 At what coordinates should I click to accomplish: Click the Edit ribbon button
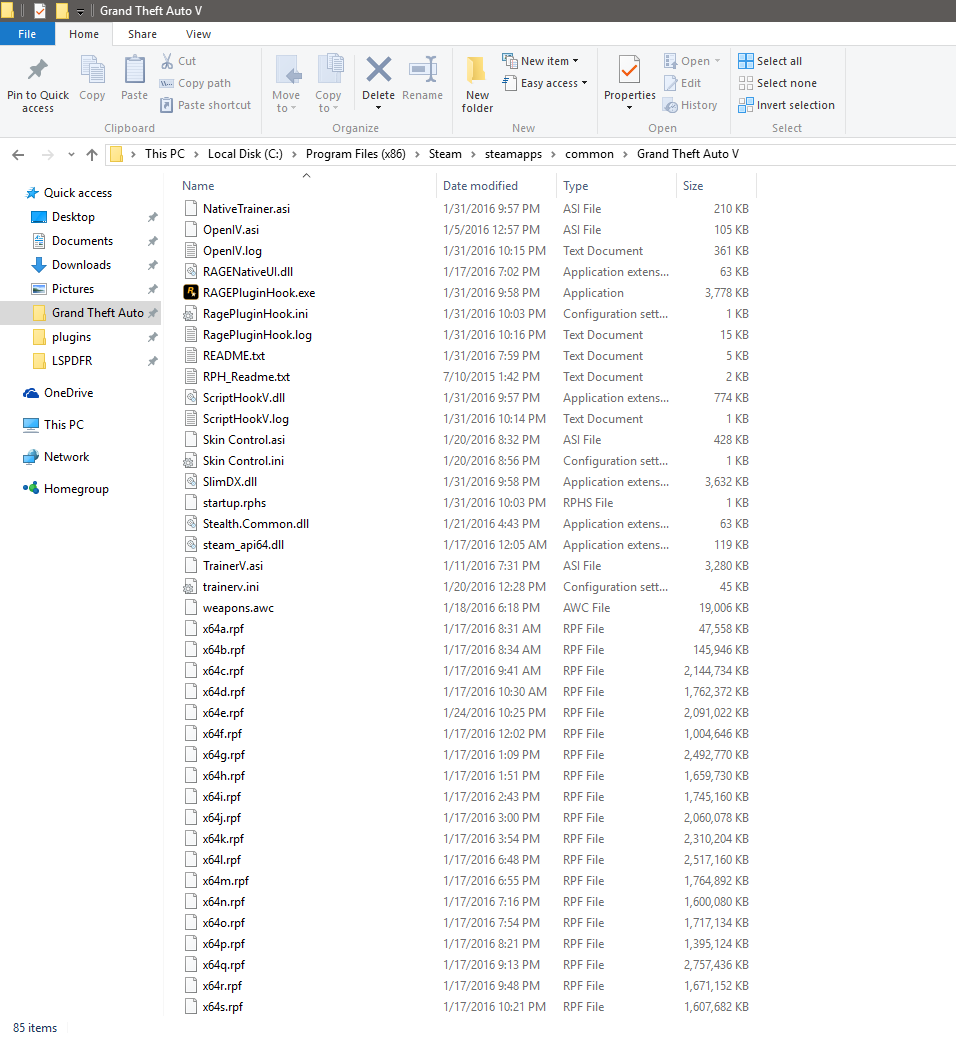point(683,83)
